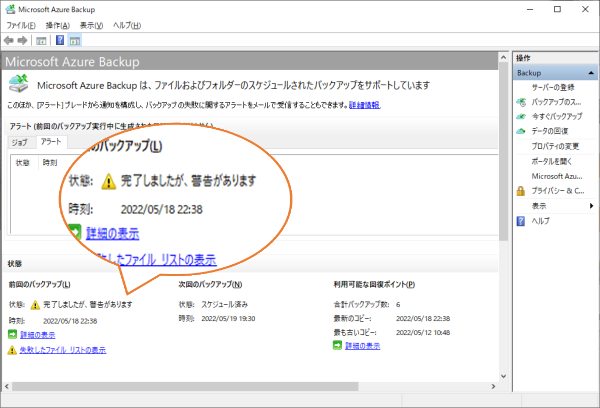Open 失敗したファイル リストの表示 link
This screenshot has height=408, width=600.
coord(63,350)
